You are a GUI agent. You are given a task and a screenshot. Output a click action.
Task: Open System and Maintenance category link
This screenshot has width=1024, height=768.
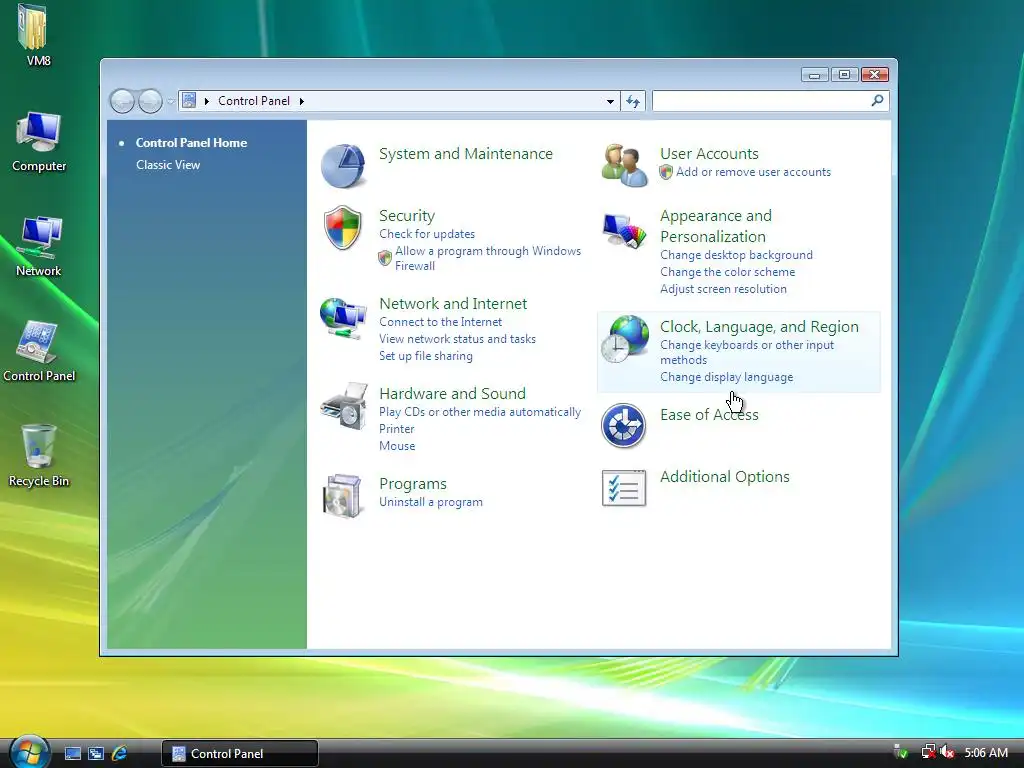click(x=466, y=153)
